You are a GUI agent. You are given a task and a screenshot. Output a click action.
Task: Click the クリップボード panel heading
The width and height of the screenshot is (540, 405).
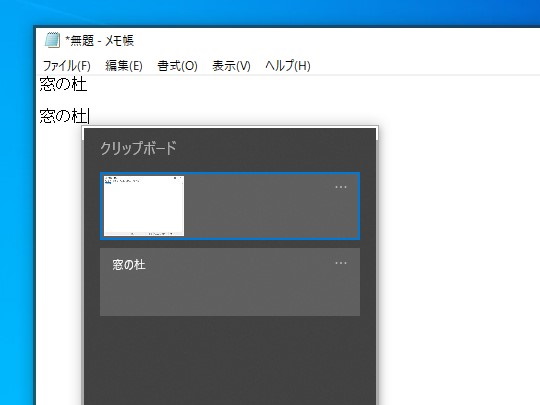(x=138, y=148)
